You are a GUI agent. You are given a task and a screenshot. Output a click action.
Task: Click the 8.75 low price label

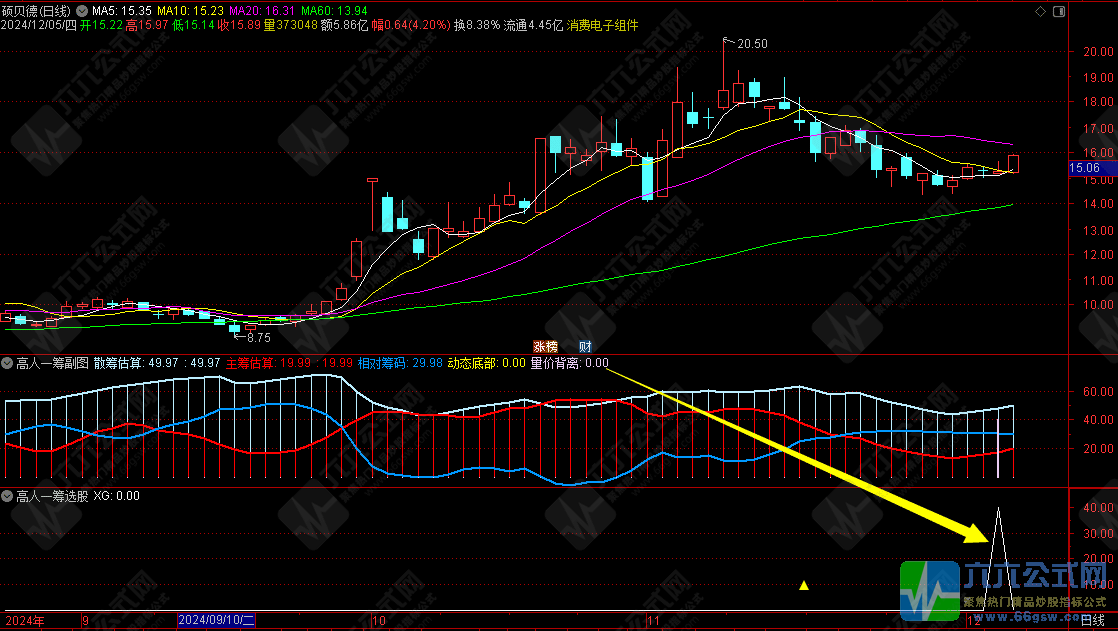pos(257,339)
